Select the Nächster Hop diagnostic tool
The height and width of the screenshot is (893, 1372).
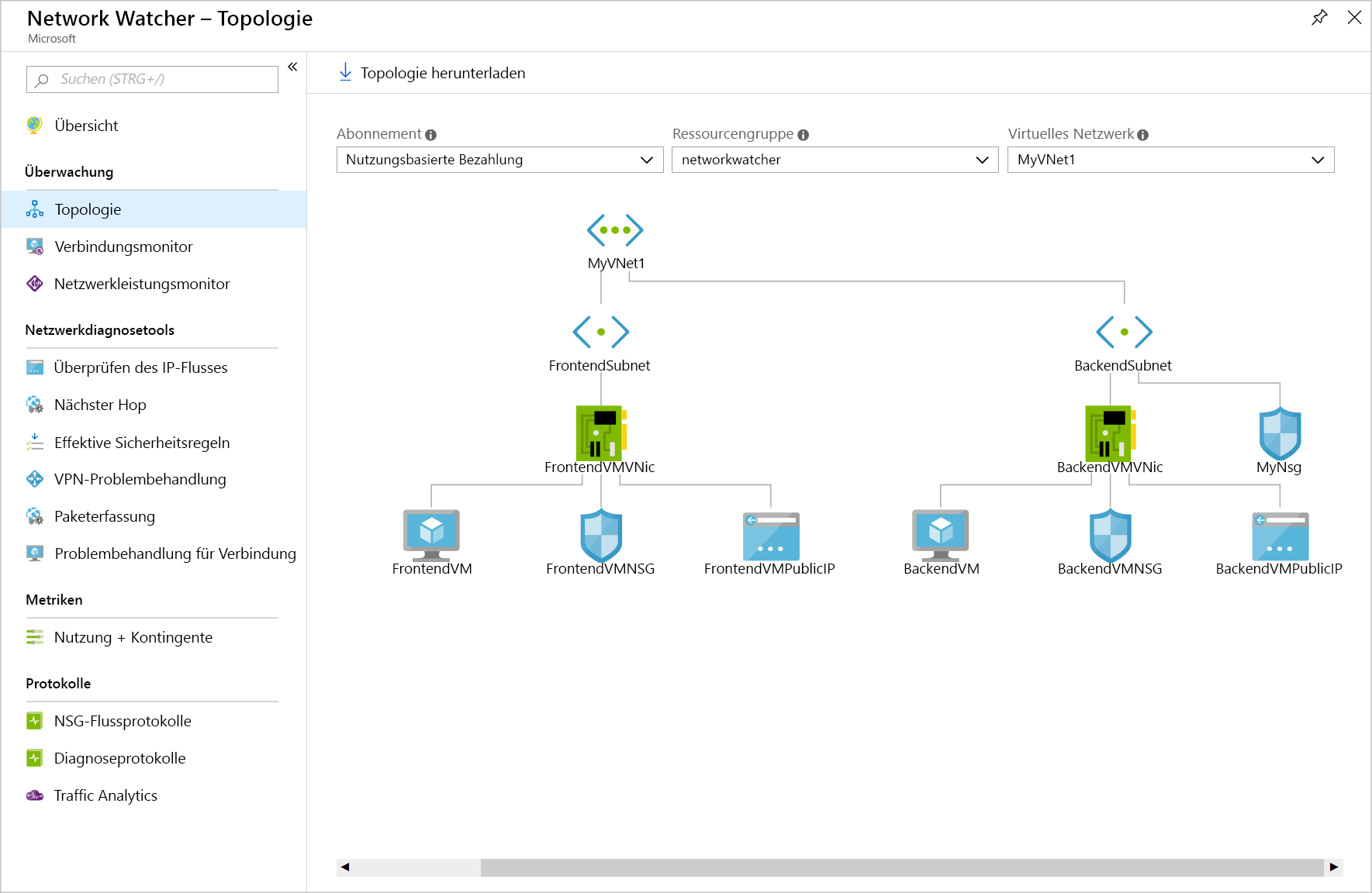[99, 405]
